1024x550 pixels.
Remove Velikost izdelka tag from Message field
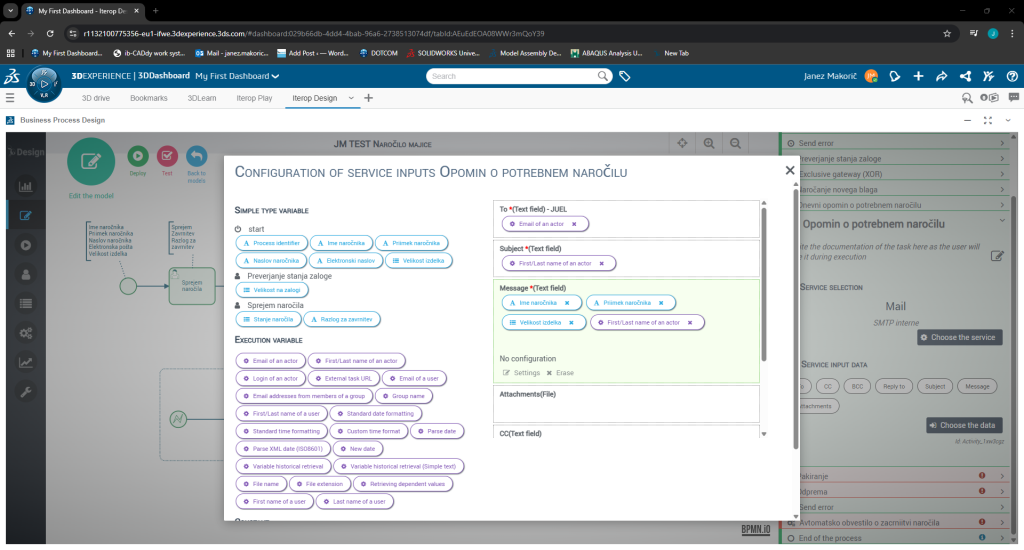click(572, 323)
